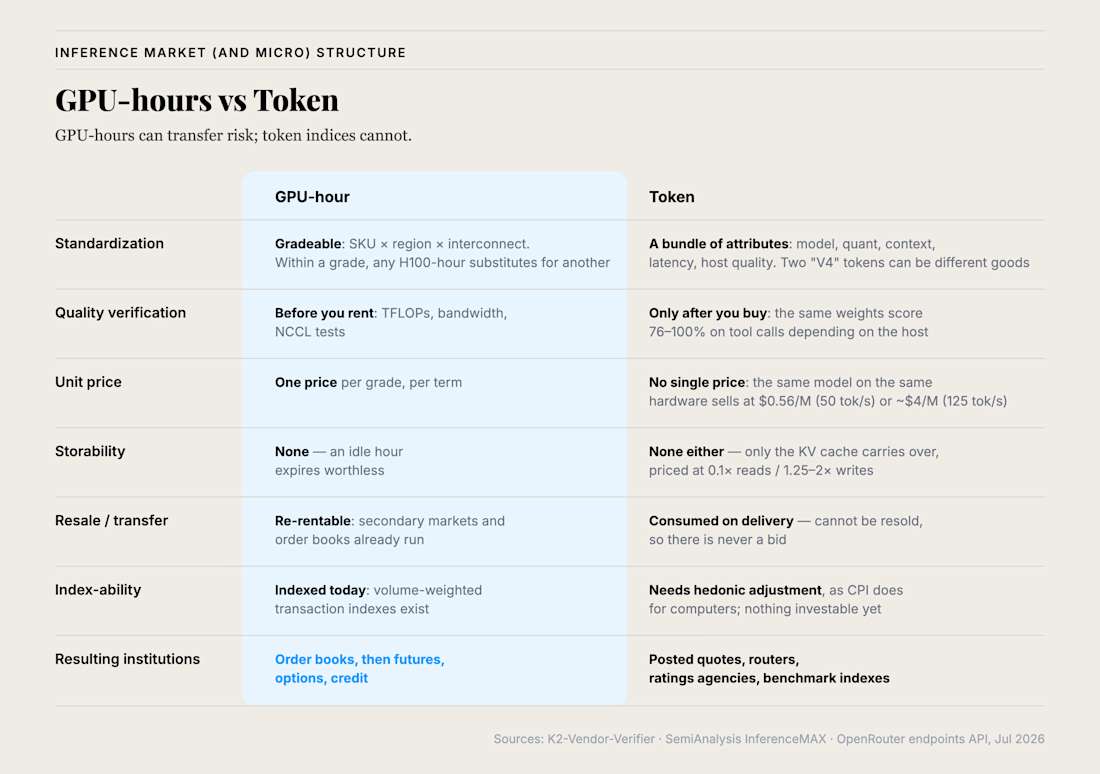Screen dimensions: 1100x774
Task: Click 'Re-rentable: secondary markets and' text
Action: click(x=390, y=521)
